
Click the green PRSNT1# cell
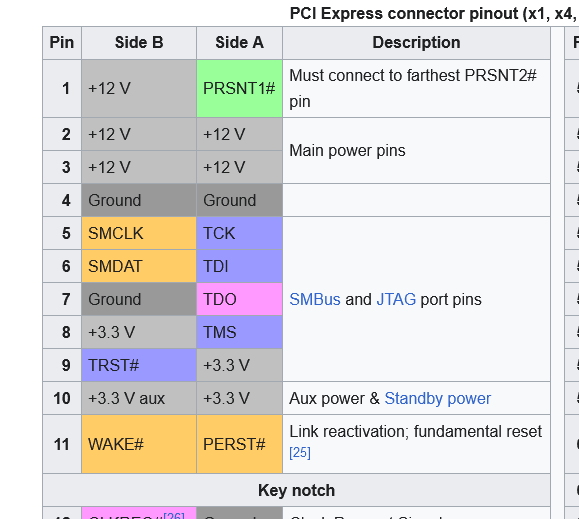tap(239, 89)
